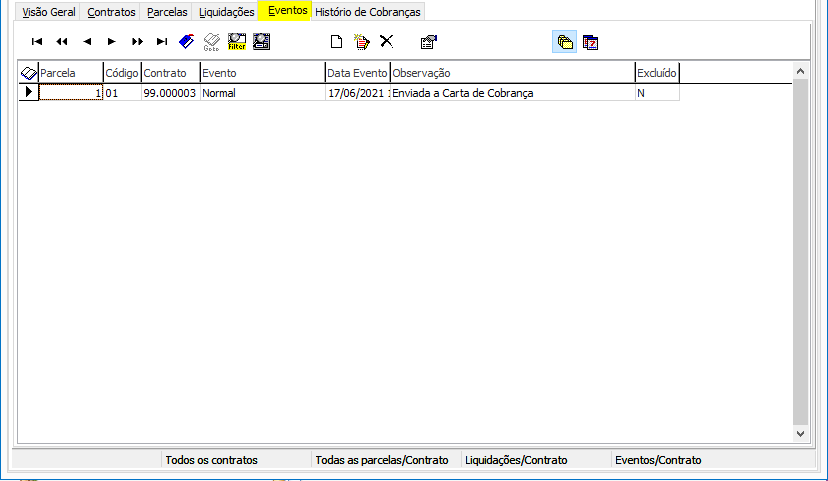Screen dimensions: 828x481
Task: Select contract cell 99.000003
Action: 171,93
